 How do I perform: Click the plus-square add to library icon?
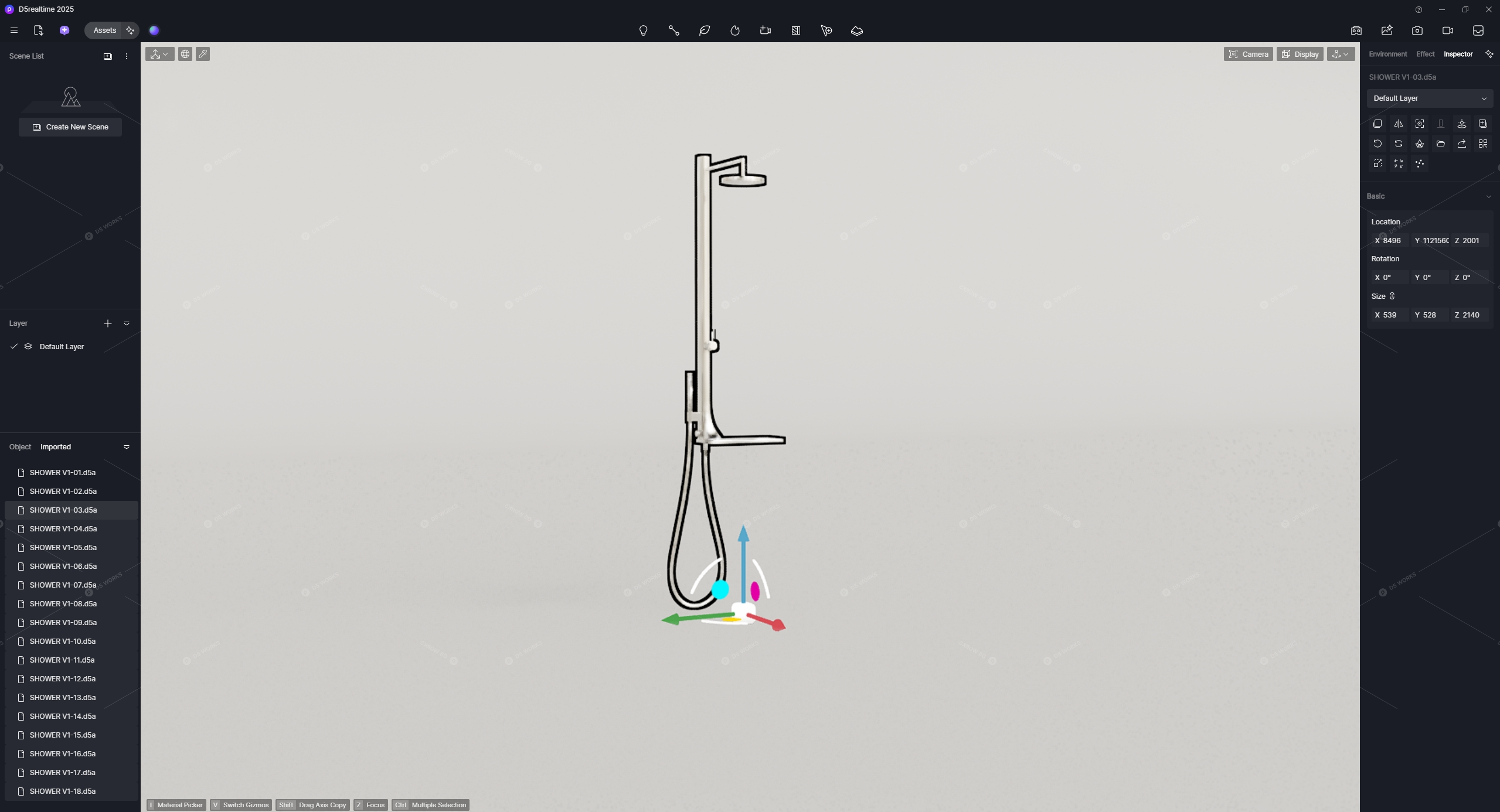click(1483, 124)
